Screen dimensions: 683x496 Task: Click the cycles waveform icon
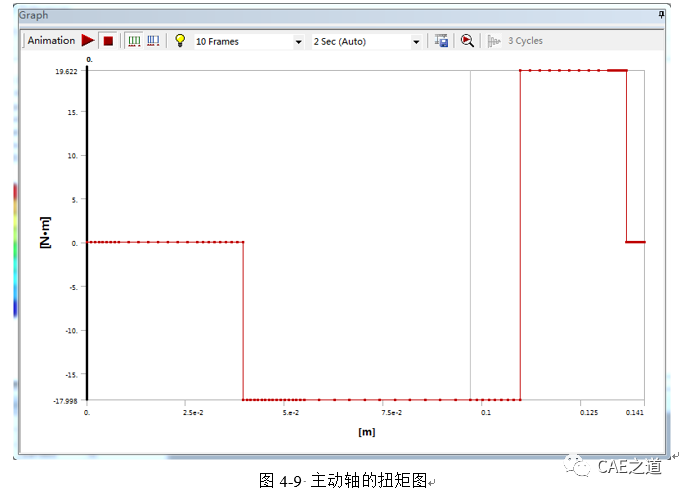point(494,41)
